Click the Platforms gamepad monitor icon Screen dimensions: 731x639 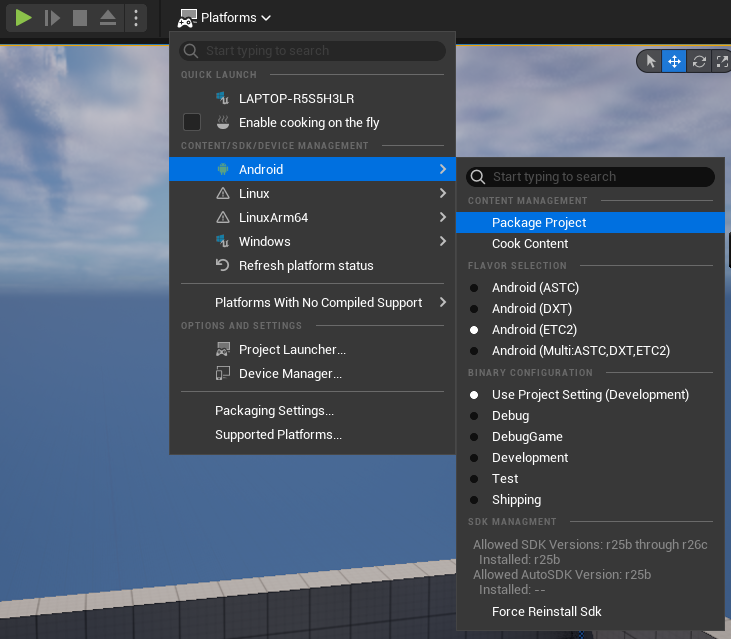pos(187,18)
